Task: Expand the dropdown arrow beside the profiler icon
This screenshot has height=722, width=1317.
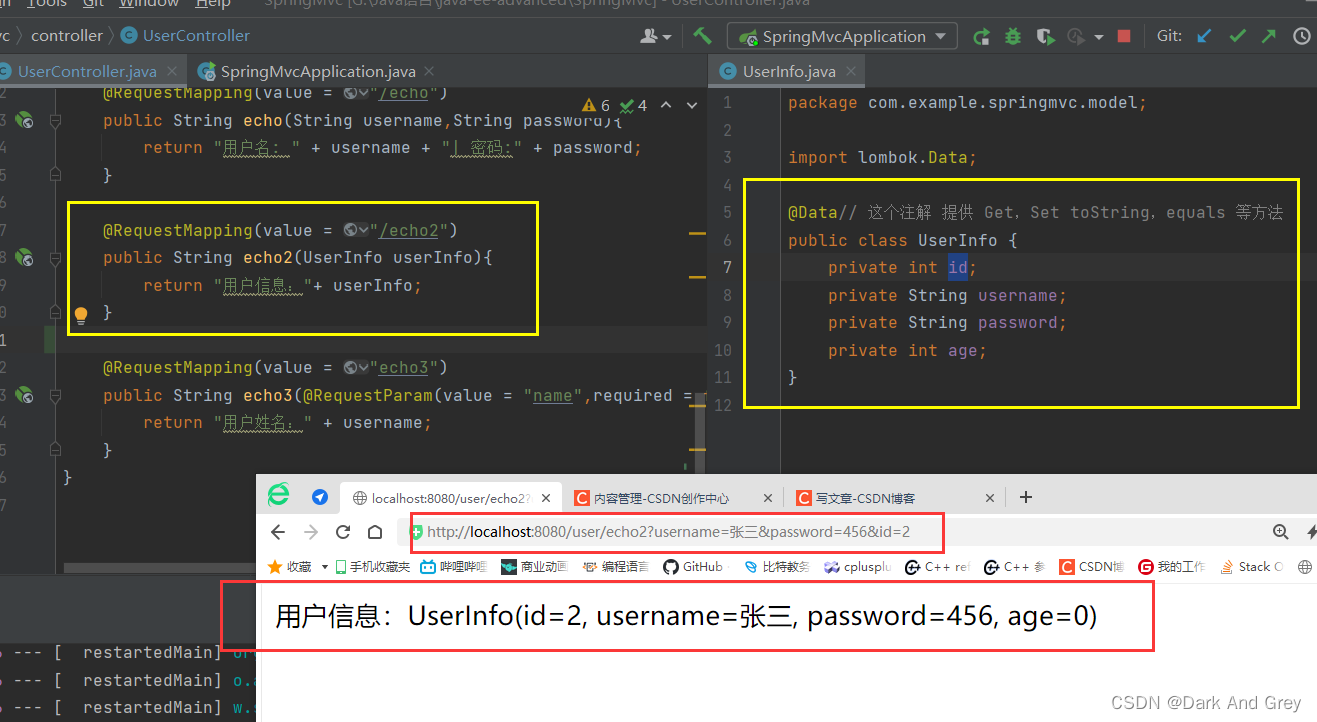Action: pyautogui.click(x=1099, y=37)
